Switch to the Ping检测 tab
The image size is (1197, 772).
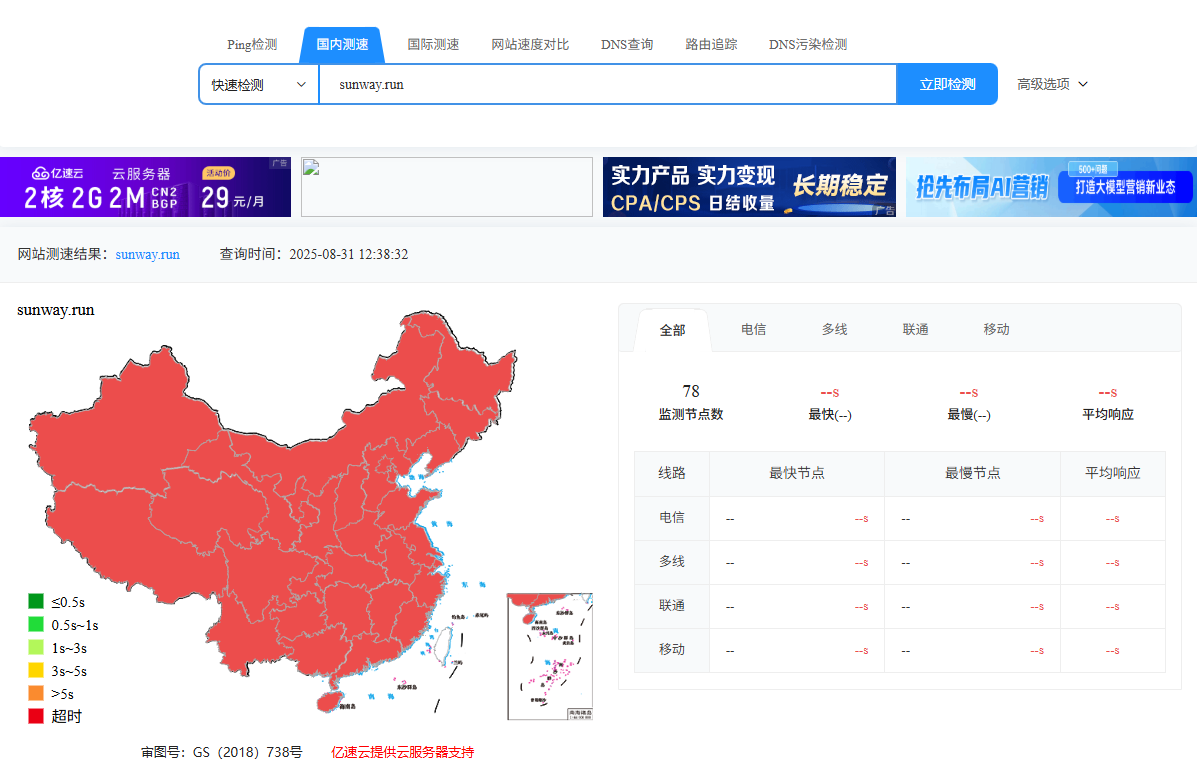tap(252, 45)
